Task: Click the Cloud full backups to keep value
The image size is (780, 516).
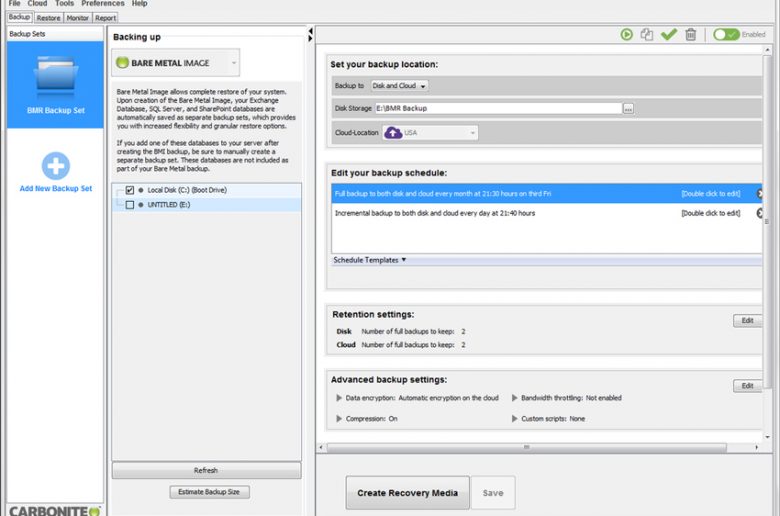Action: click(x=463, y=345)
